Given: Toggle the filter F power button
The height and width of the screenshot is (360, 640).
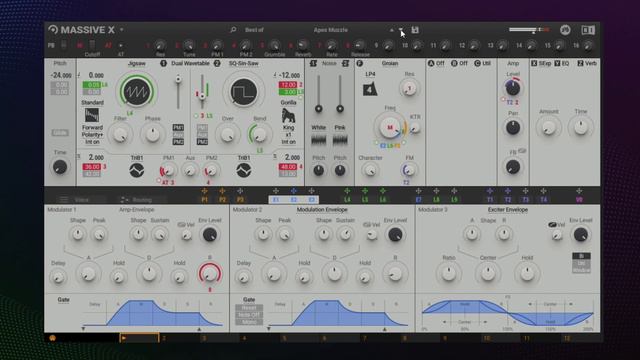Looking at the screenshot, I should click(359, 63).
